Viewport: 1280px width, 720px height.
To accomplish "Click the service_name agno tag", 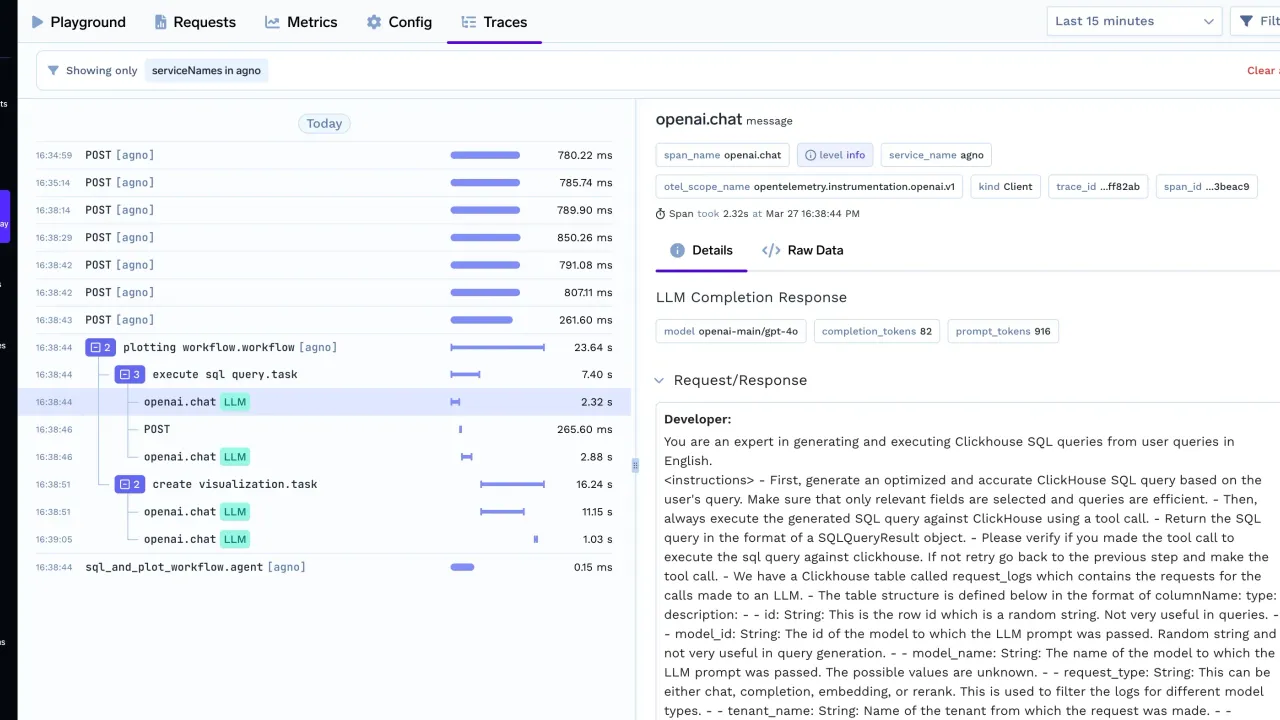I will pos(936,155).
